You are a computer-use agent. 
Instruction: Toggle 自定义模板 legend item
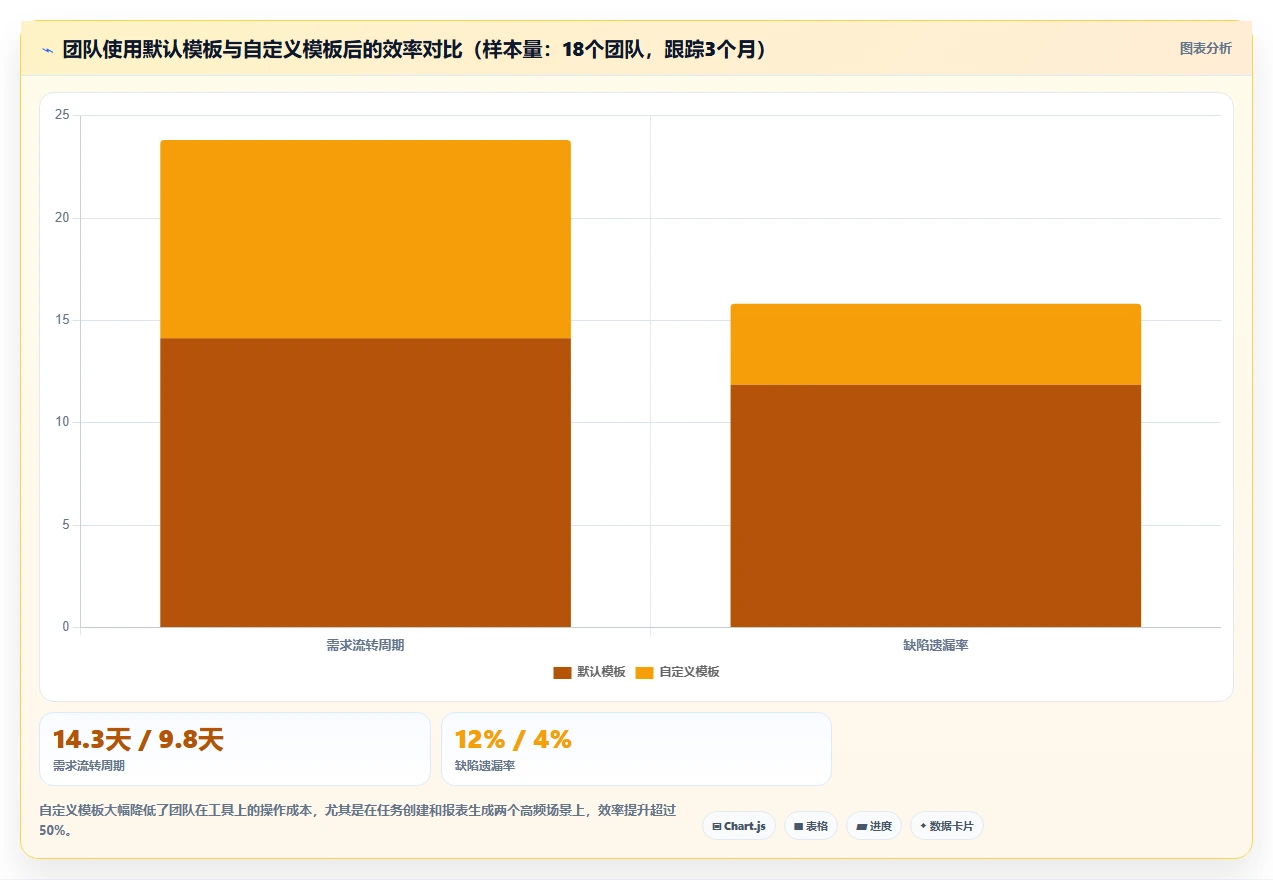(x=678, y=672)
